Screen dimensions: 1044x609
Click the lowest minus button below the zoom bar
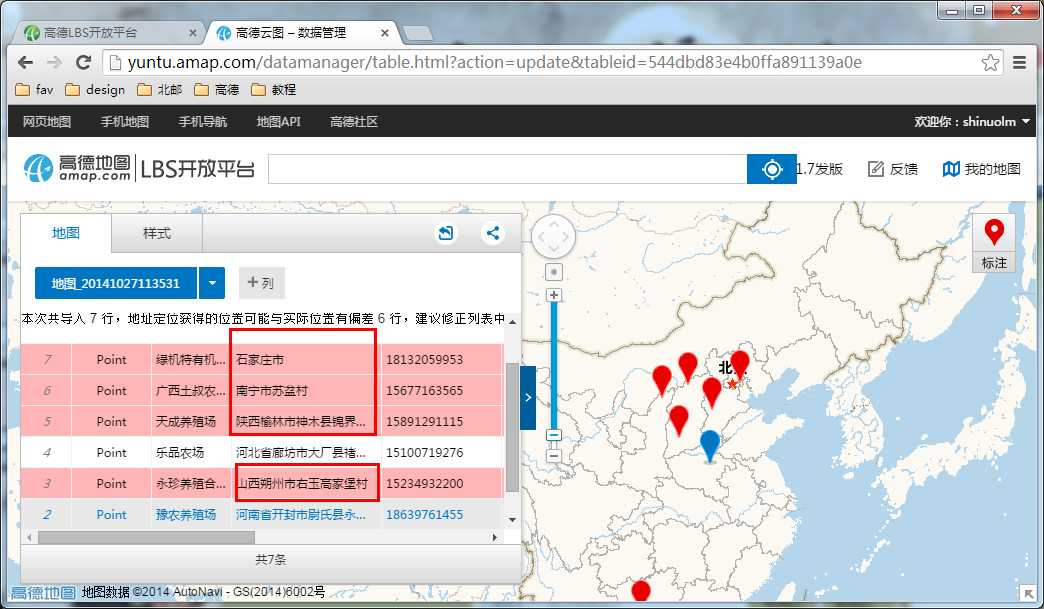553,456
